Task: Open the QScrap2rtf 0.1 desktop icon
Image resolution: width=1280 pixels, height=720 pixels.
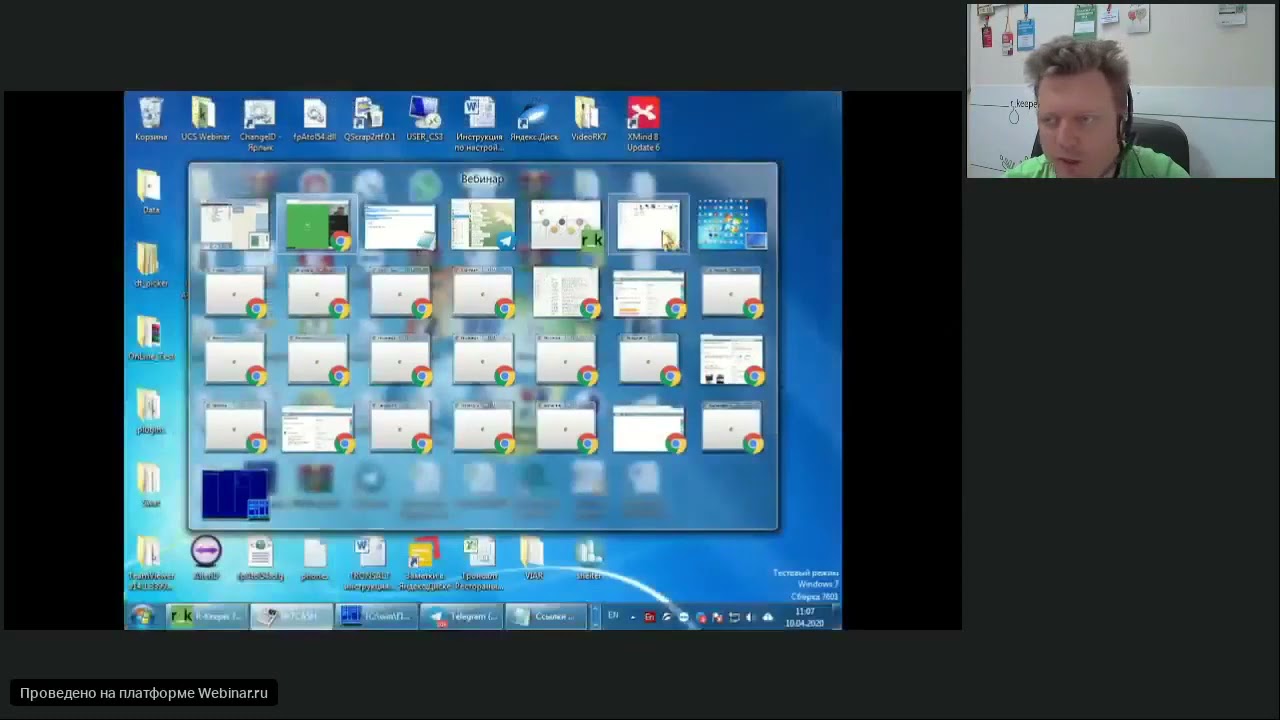Action: 369,119
